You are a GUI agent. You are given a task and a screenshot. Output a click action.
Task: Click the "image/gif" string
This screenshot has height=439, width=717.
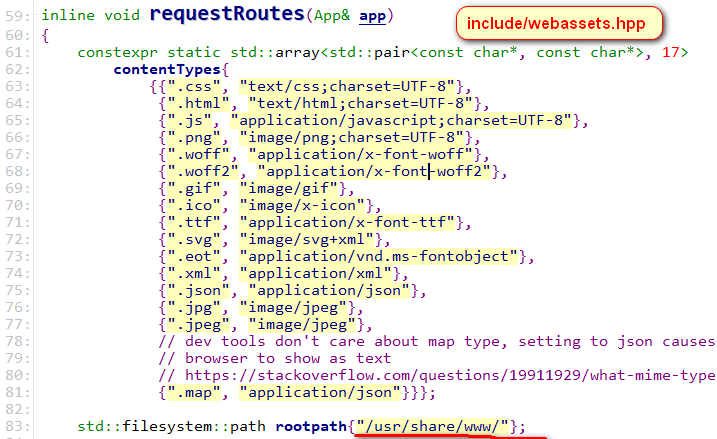(289, 188)
